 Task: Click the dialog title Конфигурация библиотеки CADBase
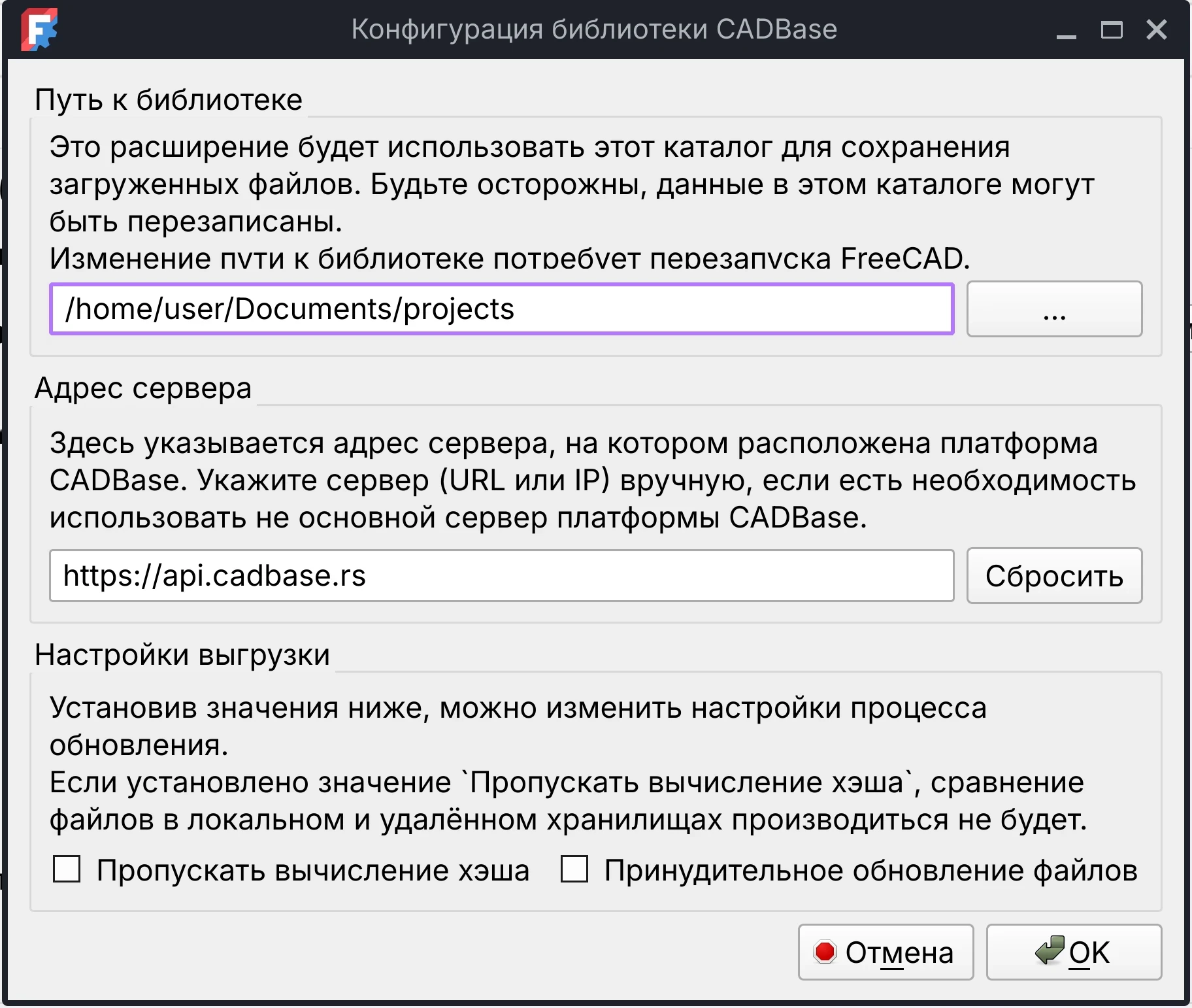coord(595,29)
